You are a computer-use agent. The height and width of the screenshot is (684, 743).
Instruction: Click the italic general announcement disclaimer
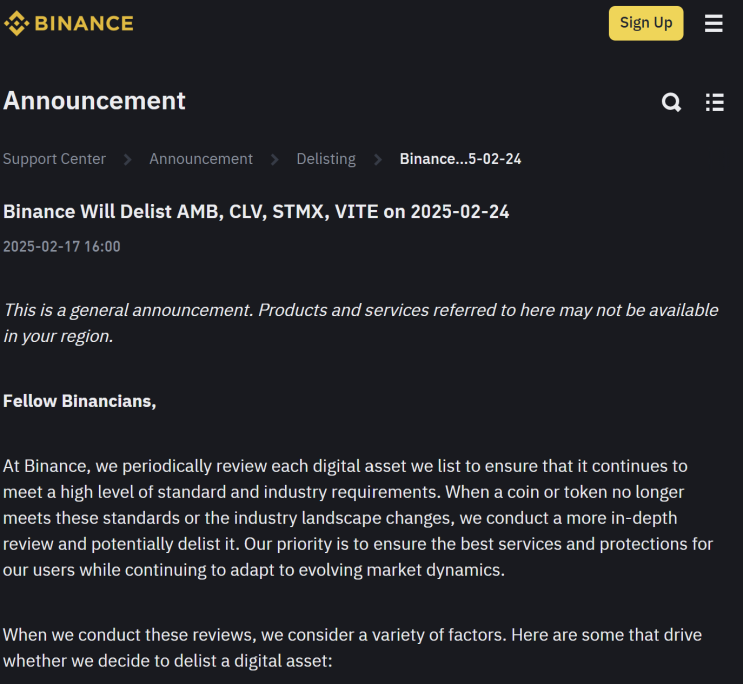tap(360, 322)
